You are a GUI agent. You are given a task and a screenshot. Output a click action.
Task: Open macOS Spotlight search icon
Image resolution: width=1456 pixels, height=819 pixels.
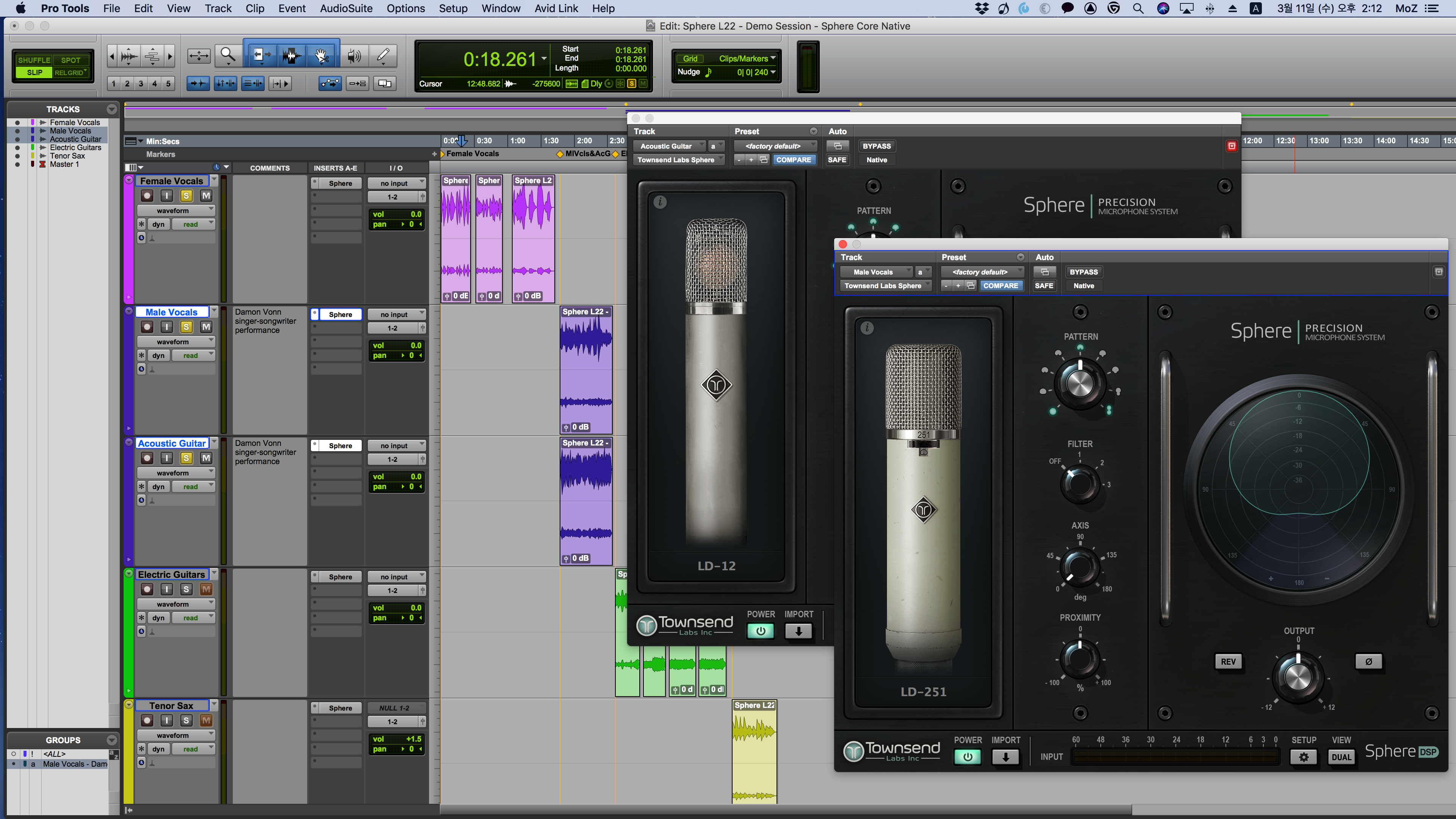pos(1138,8)
